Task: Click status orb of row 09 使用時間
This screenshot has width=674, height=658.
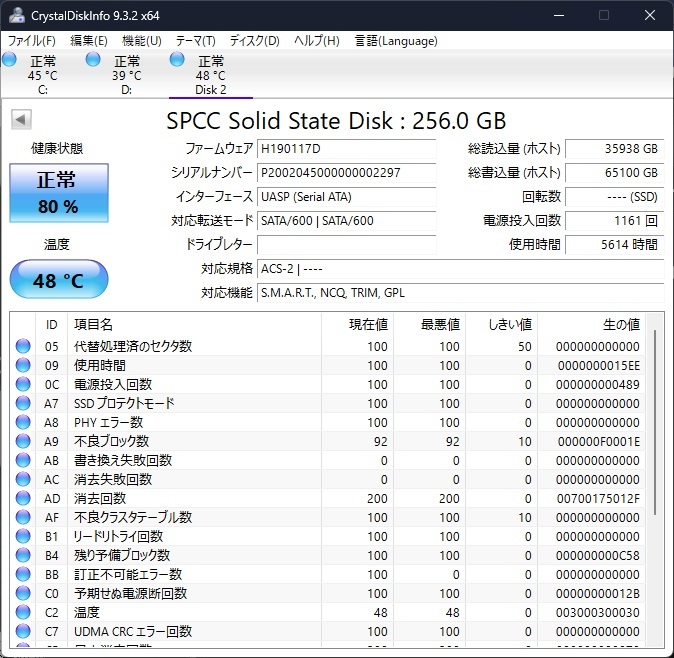Action: point(23,365)
